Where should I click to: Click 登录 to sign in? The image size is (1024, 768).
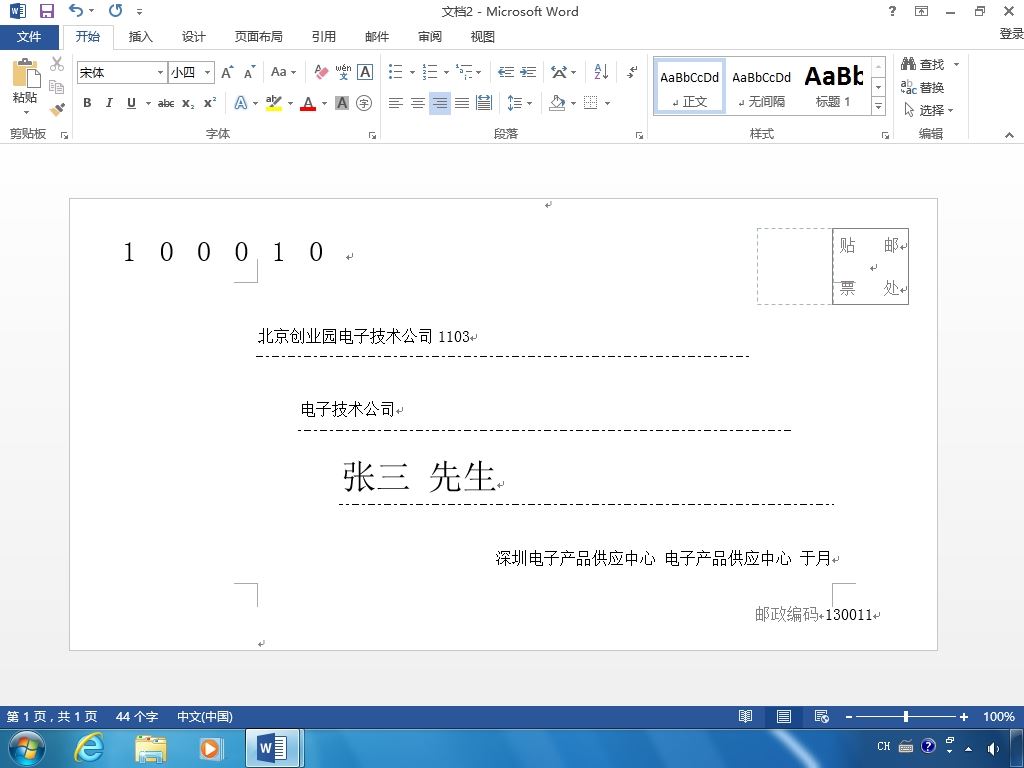1011,33
